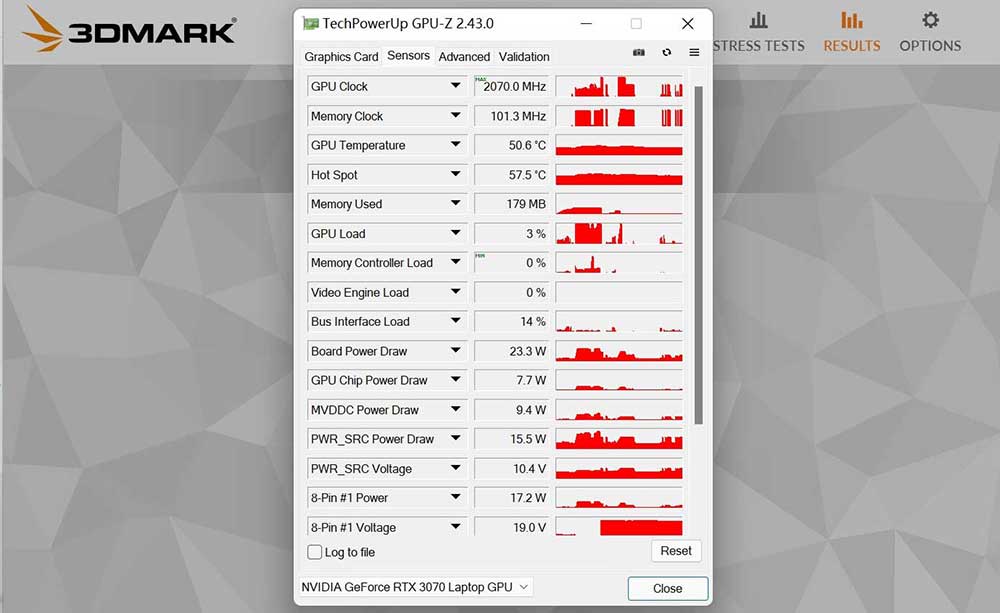Open the Stress Tests section in 3DMark
This screenshot has width=1000, height=613.
click(x=758, y=30)
